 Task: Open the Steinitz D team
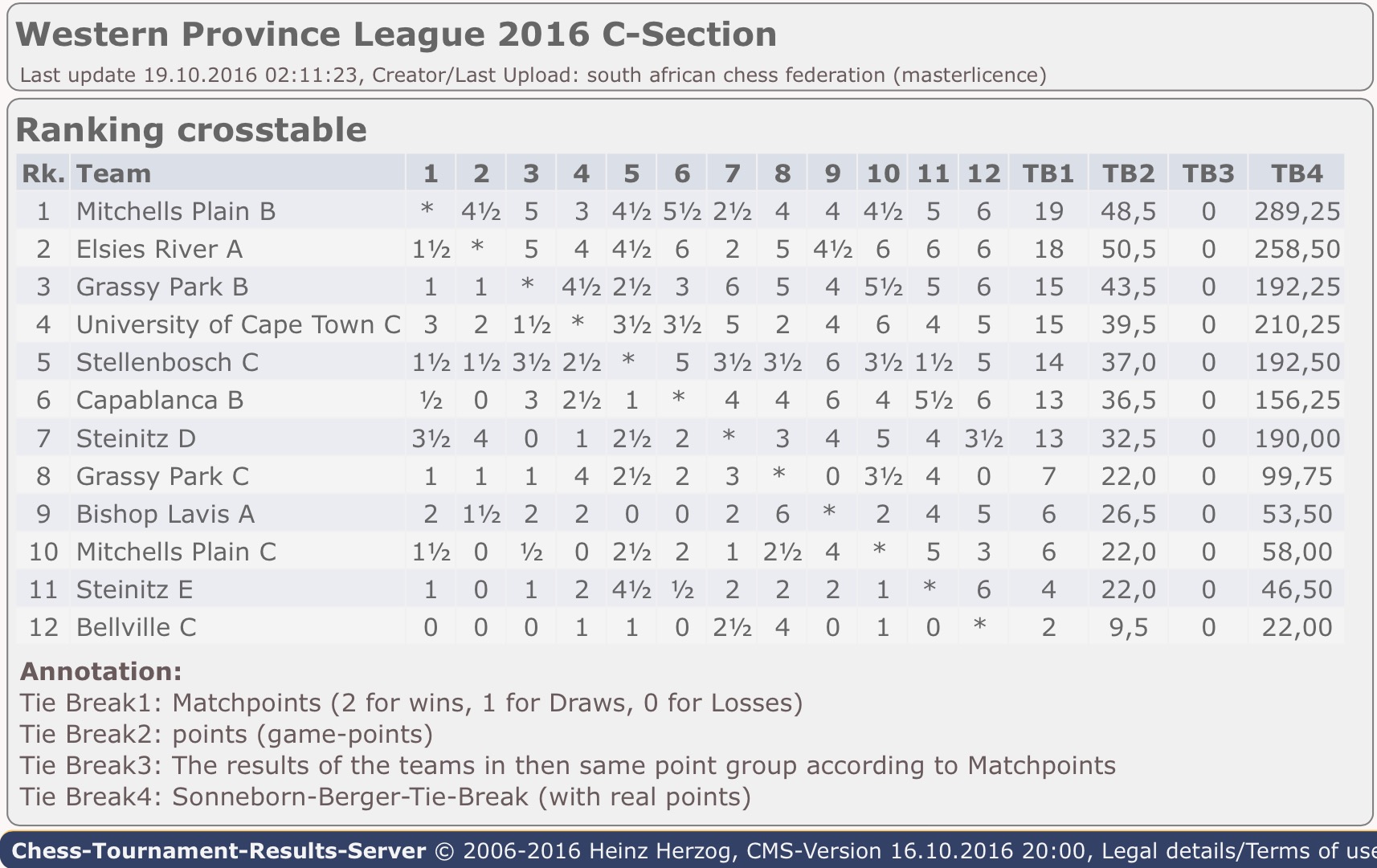(x=136, y=438)
